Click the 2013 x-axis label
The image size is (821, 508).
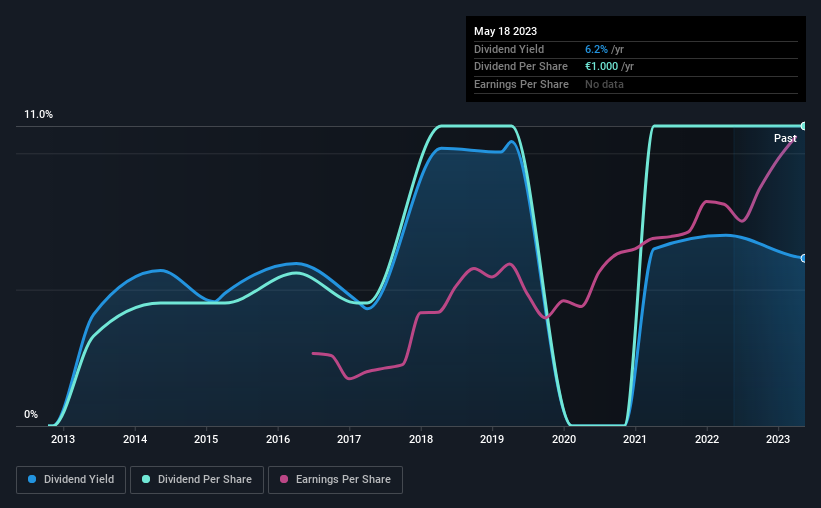pos(63,439)
